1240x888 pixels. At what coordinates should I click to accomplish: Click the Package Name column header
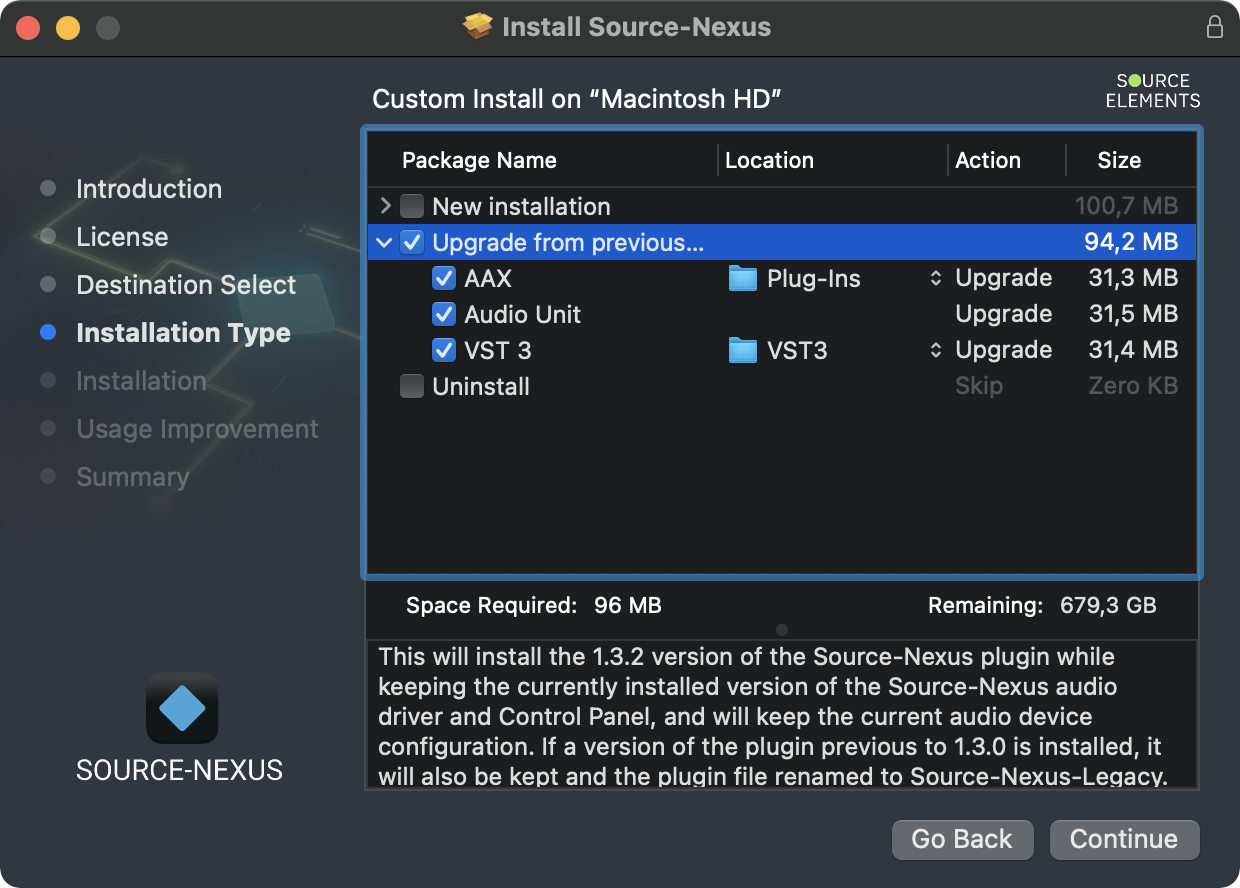(479, 161)
